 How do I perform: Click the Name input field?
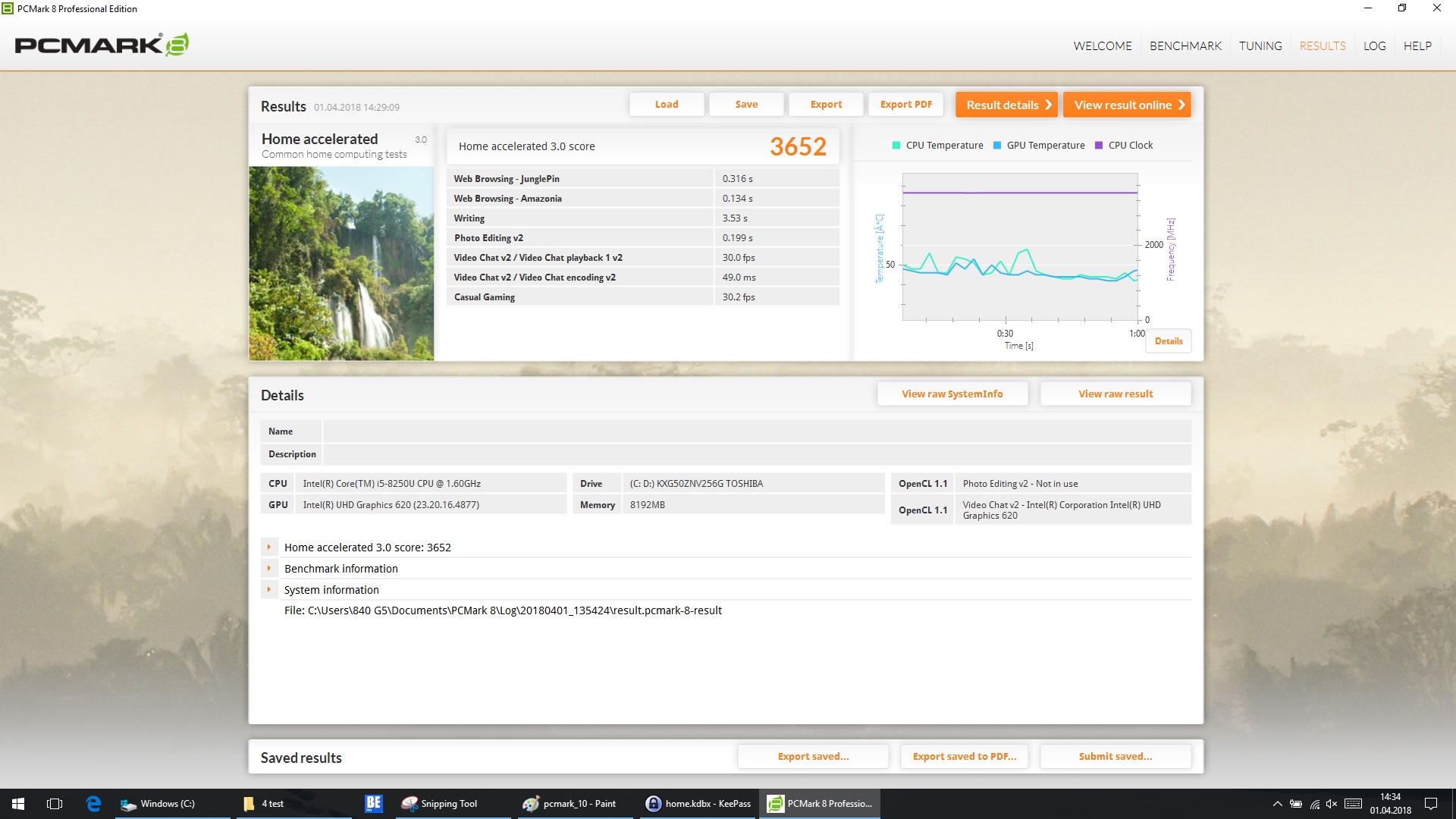pyautogui.click(x=756, y=431)
